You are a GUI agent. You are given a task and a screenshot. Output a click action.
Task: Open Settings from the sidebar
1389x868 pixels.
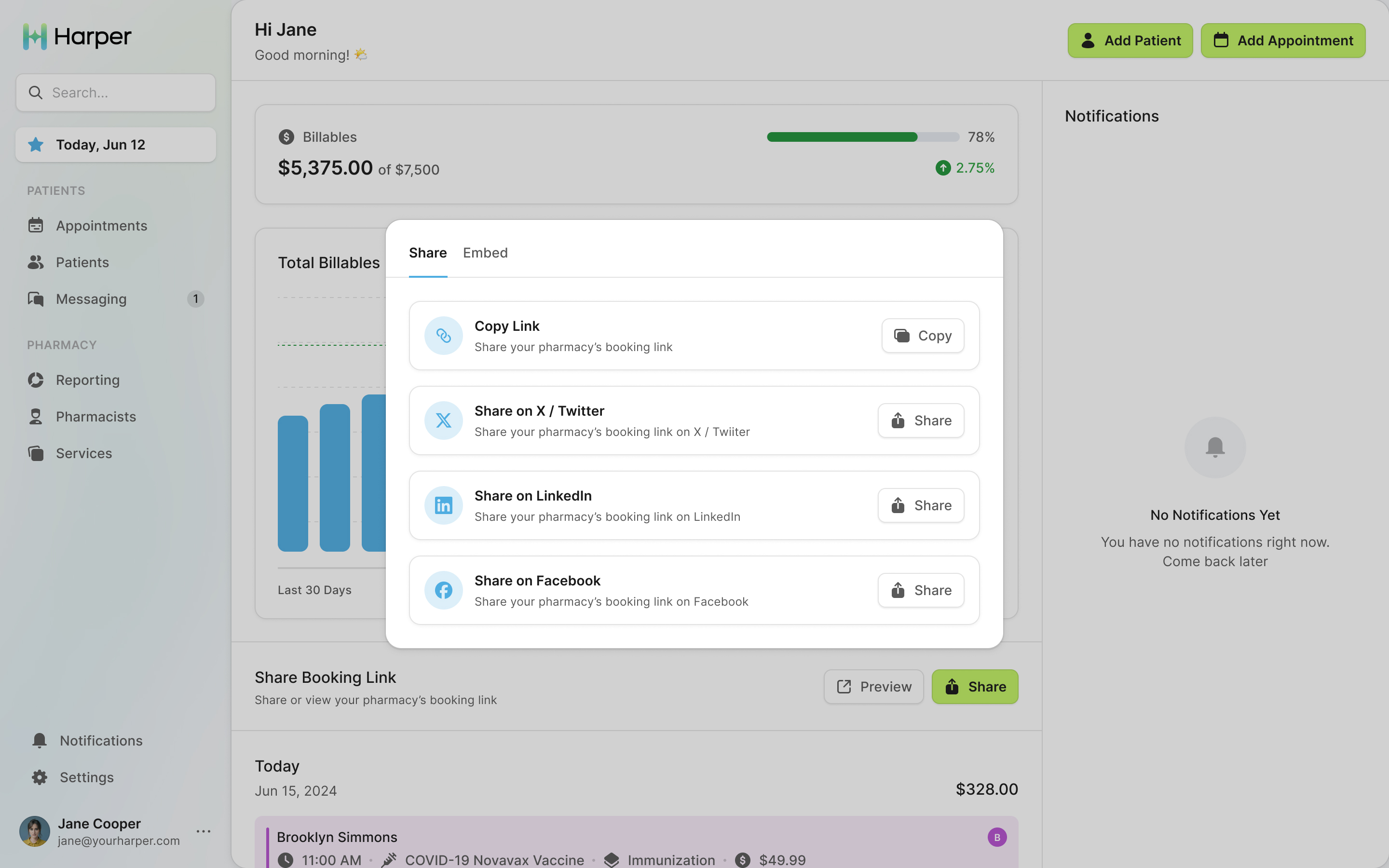click(87, 777)
